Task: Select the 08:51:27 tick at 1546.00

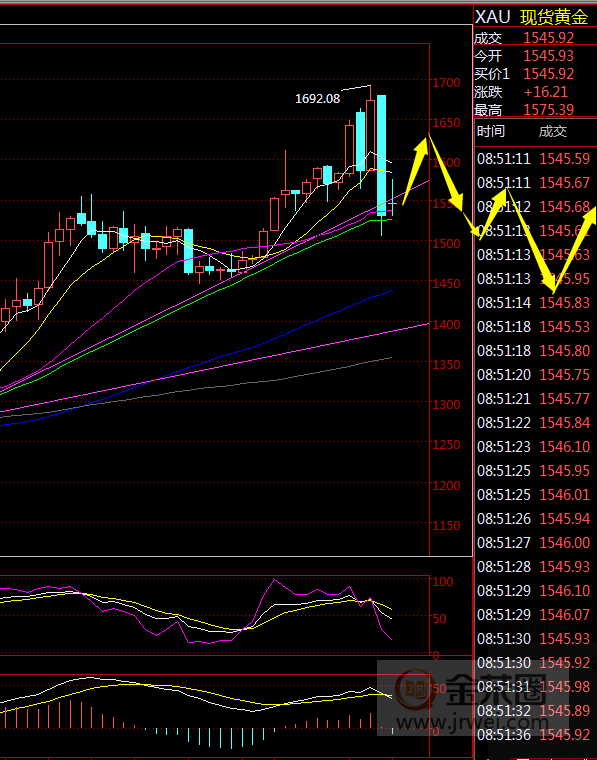Action: click(x=534, y=542)
